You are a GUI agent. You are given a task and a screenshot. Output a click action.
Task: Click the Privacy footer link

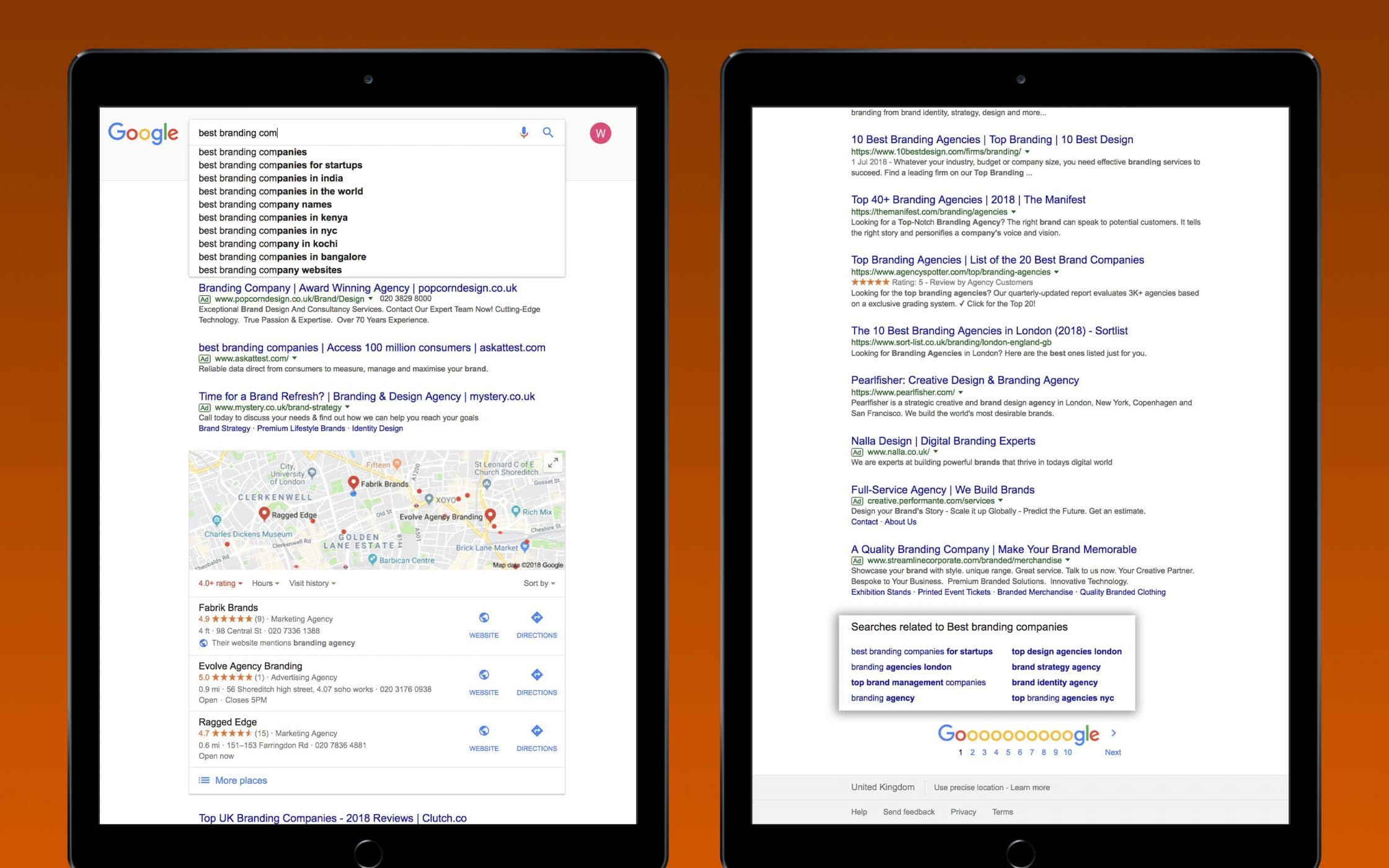pos(963,812)
